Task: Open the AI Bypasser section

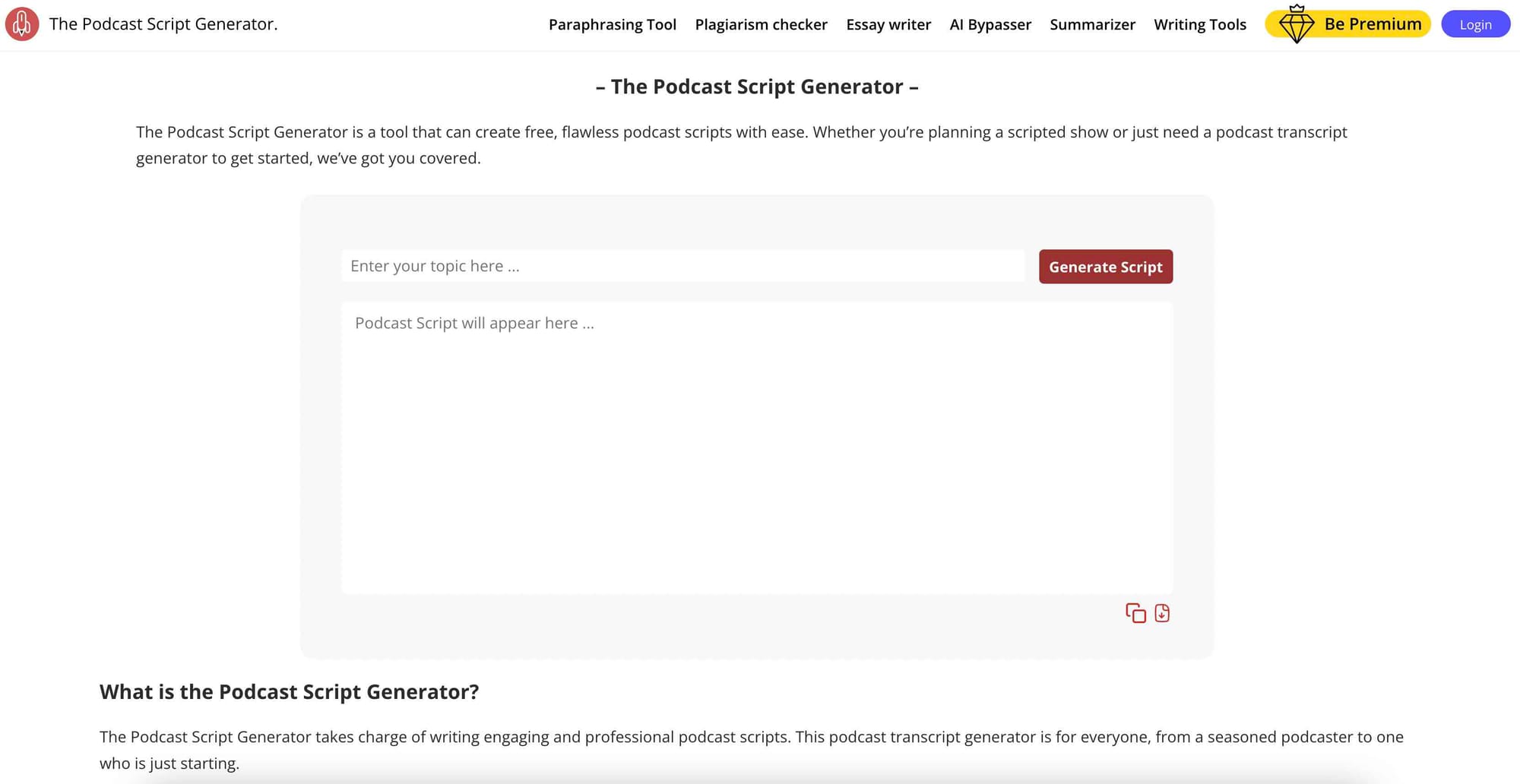Action: pos(990,24)
